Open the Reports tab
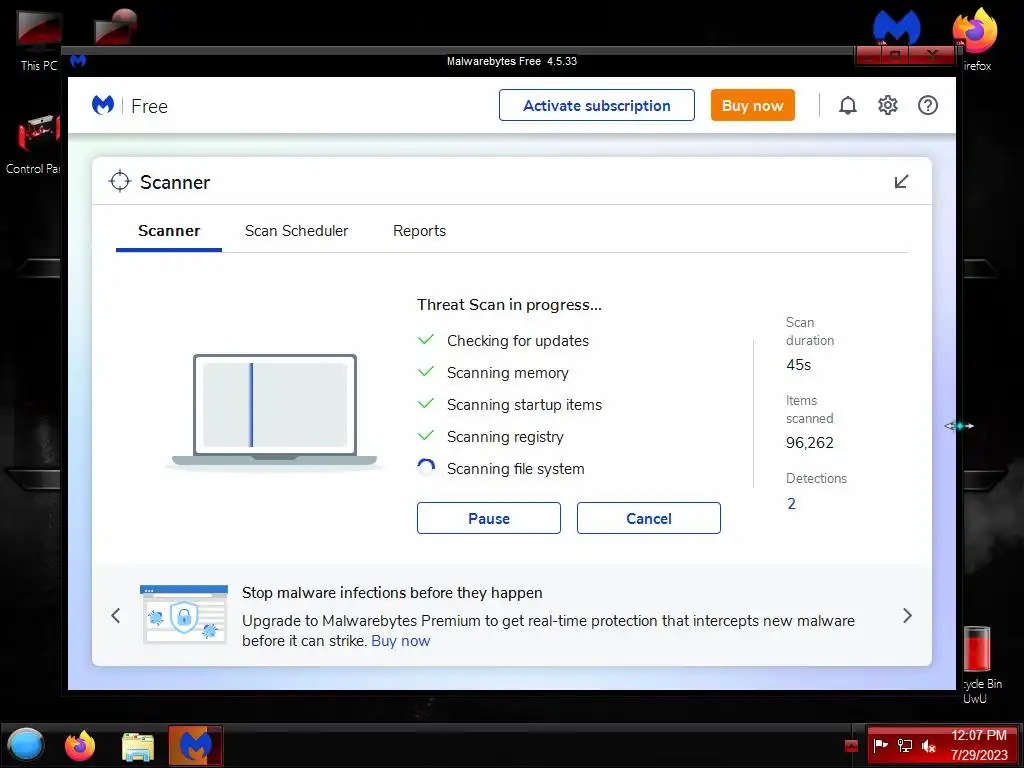 coord(419,231)
